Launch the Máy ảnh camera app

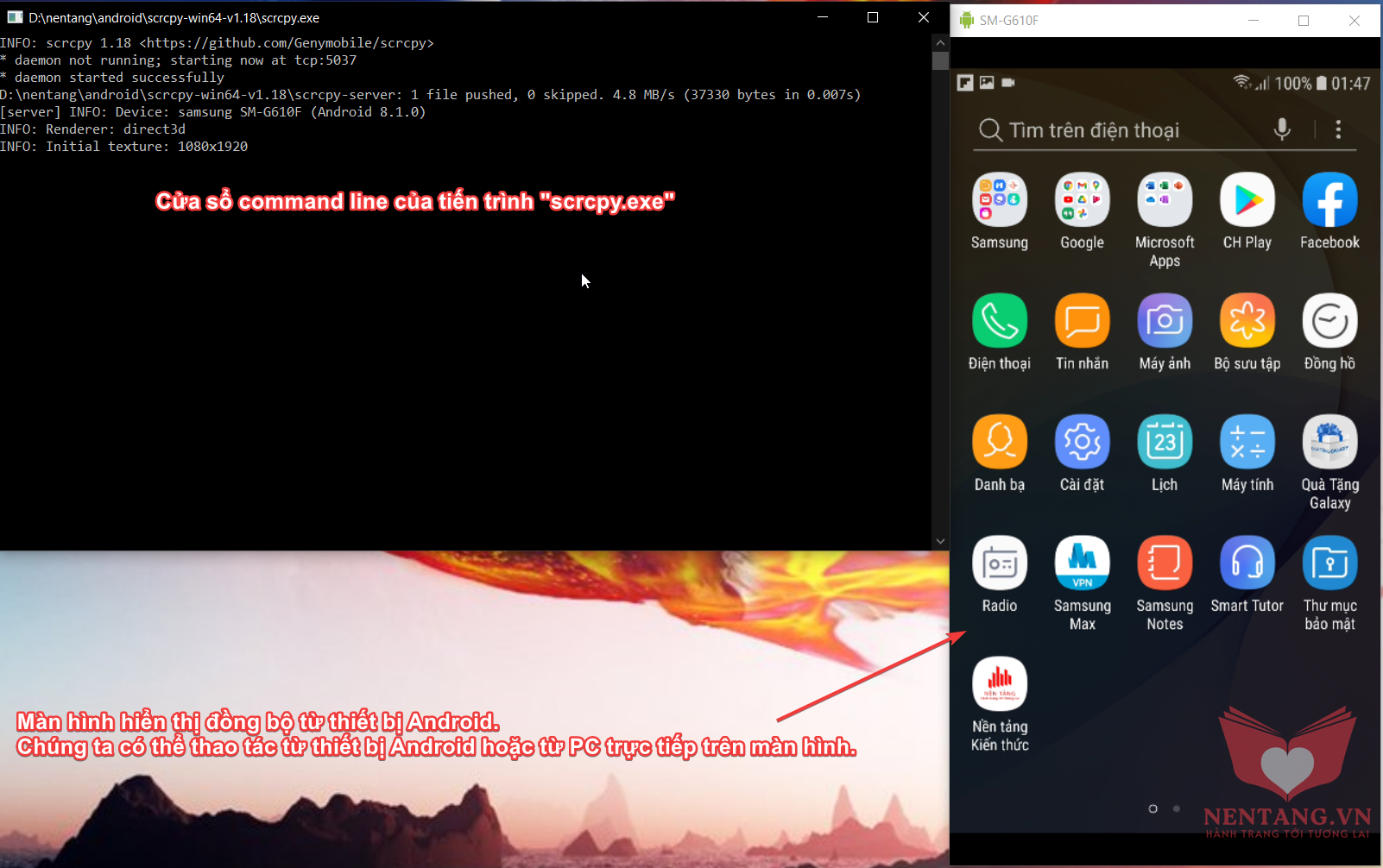[x=1165, y=321]
